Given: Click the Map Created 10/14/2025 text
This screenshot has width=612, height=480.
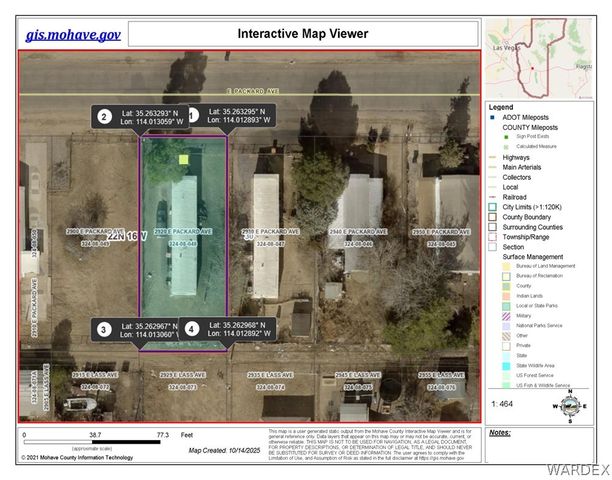Looking at the screenshot, I should pos(224,450).
